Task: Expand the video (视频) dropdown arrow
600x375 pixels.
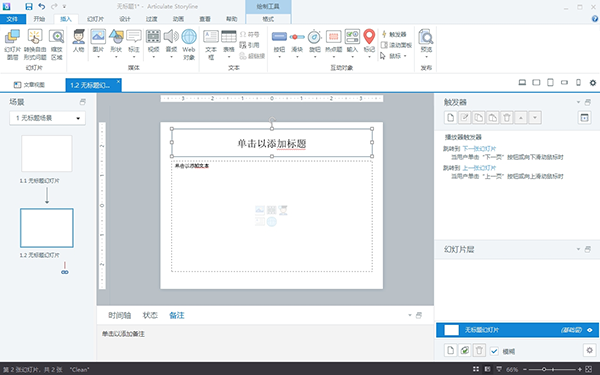Action: (x=153, y=57)
